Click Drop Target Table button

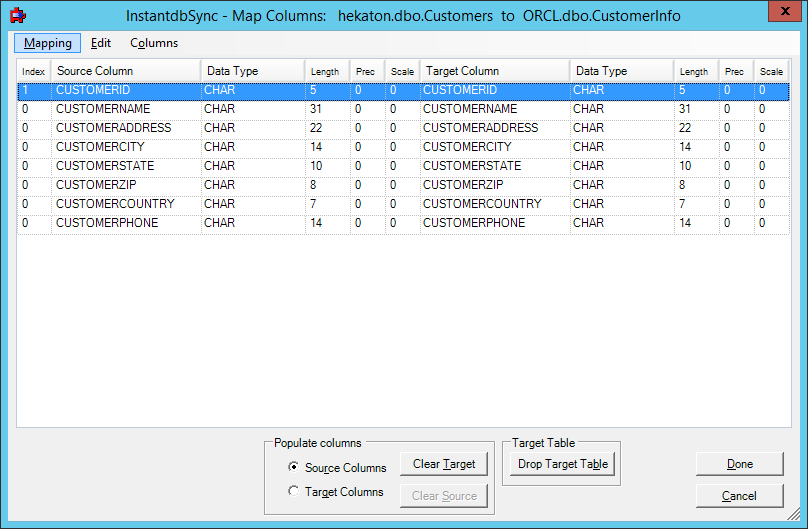[x=563, y=464]
